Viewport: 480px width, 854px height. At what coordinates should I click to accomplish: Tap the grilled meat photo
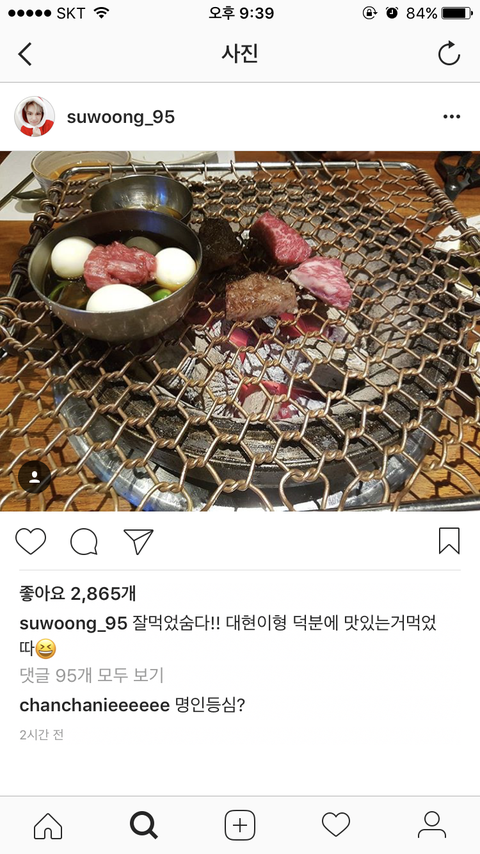tap(240, 331)
